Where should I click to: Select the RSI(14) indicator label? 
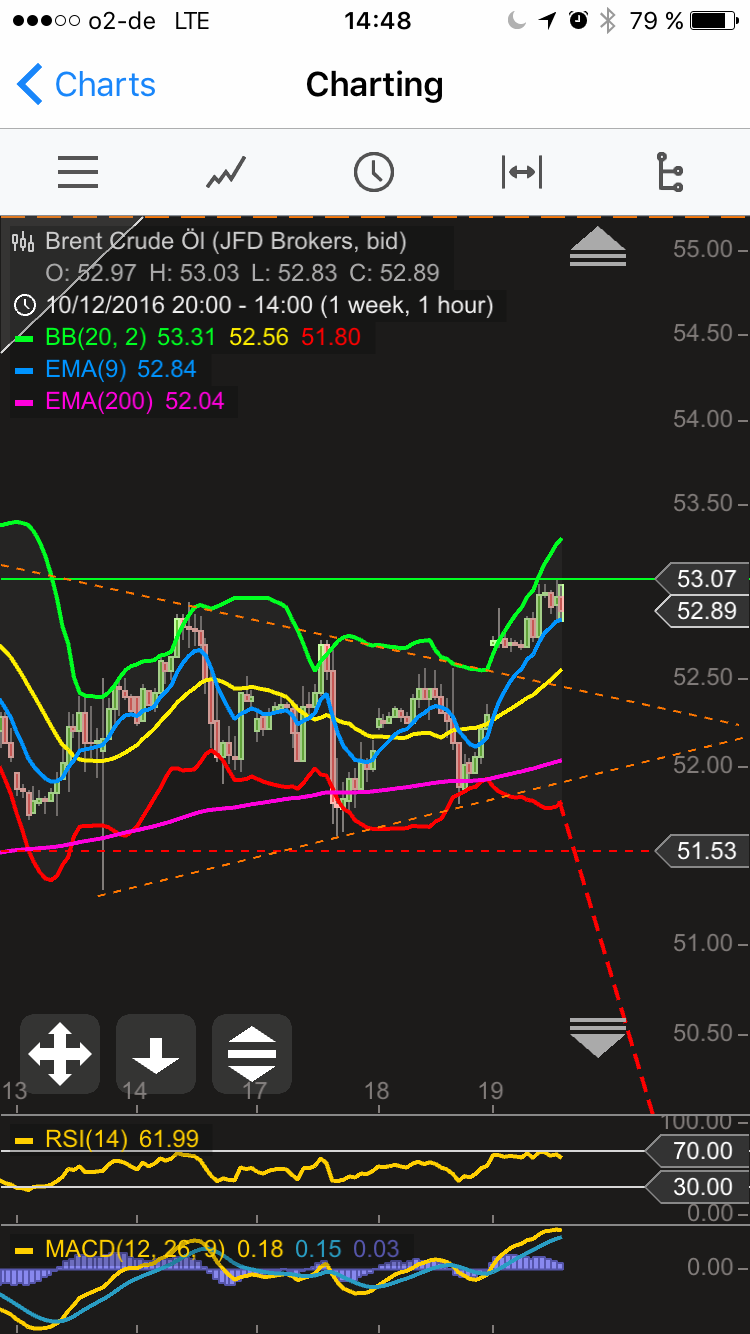[x=122, y=1138]
